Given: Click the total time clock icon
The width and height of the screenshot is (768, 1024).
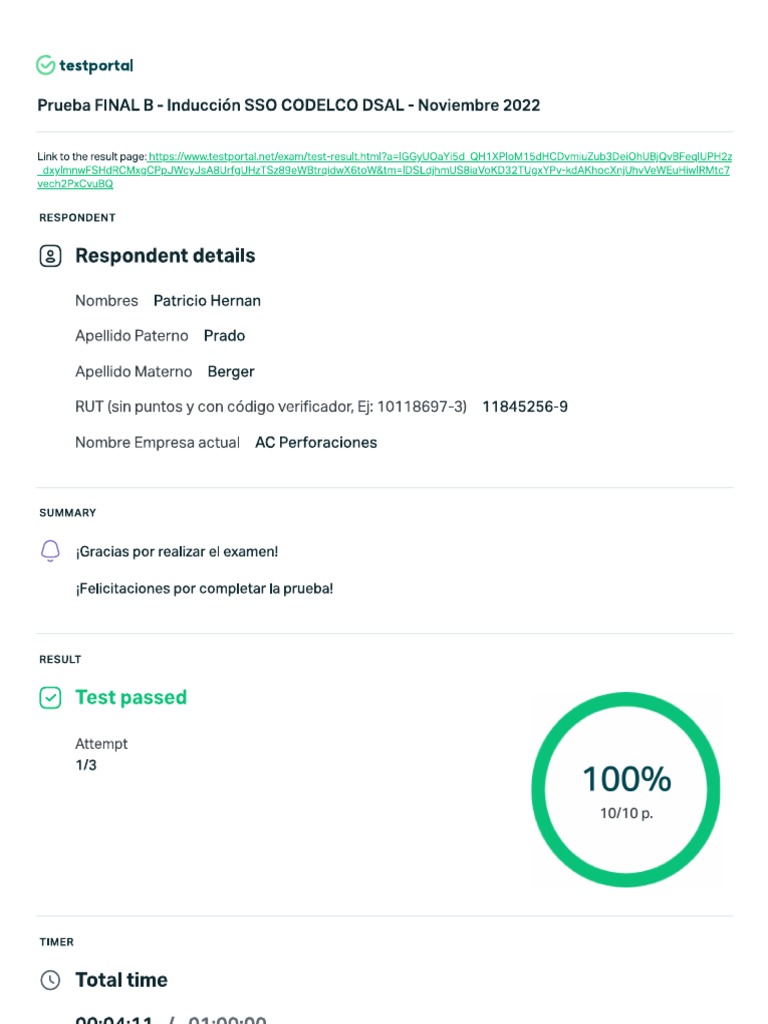Looking at the screenshot, I should pos(50,980).
